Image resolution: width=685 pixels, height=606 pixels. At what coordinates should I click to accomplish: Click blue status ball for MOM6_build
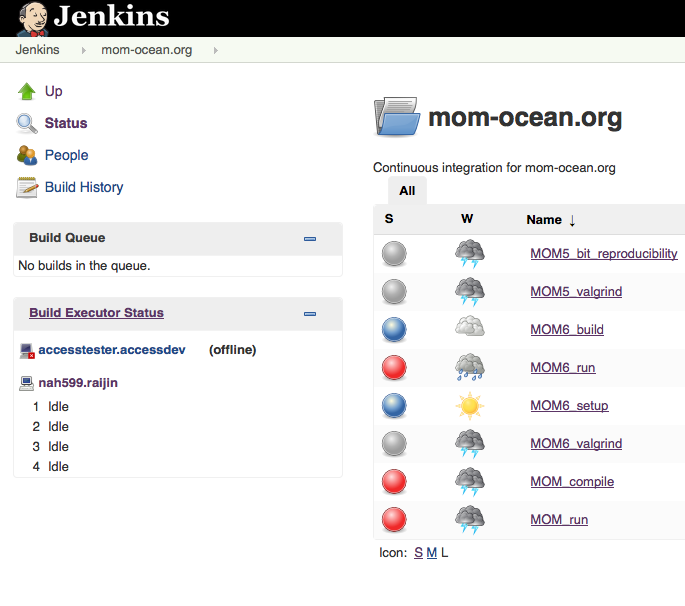pyautogui.click(x=394, y=329)
